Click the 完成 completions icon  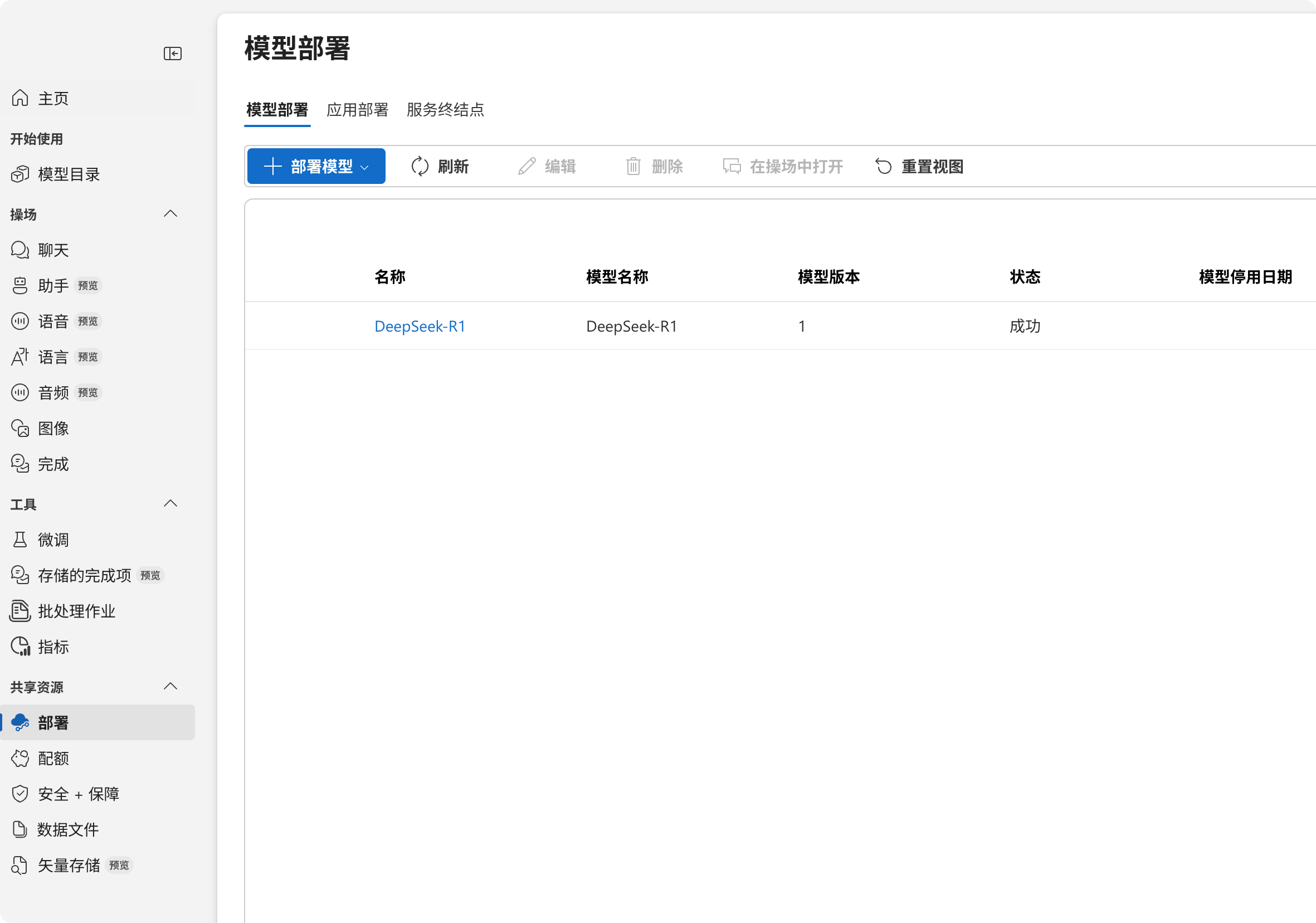pyautogui.click(x=20, y=464)
